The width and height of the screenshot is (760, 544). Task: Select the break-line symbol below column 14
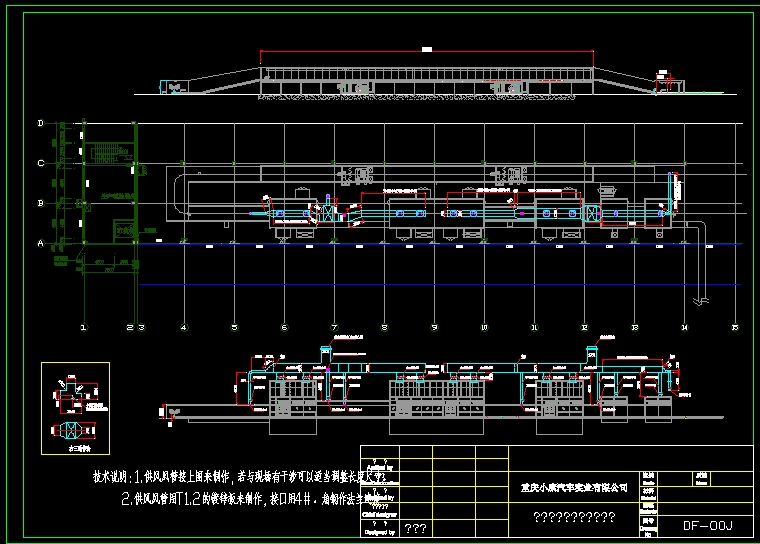click(x=705, y=301)
